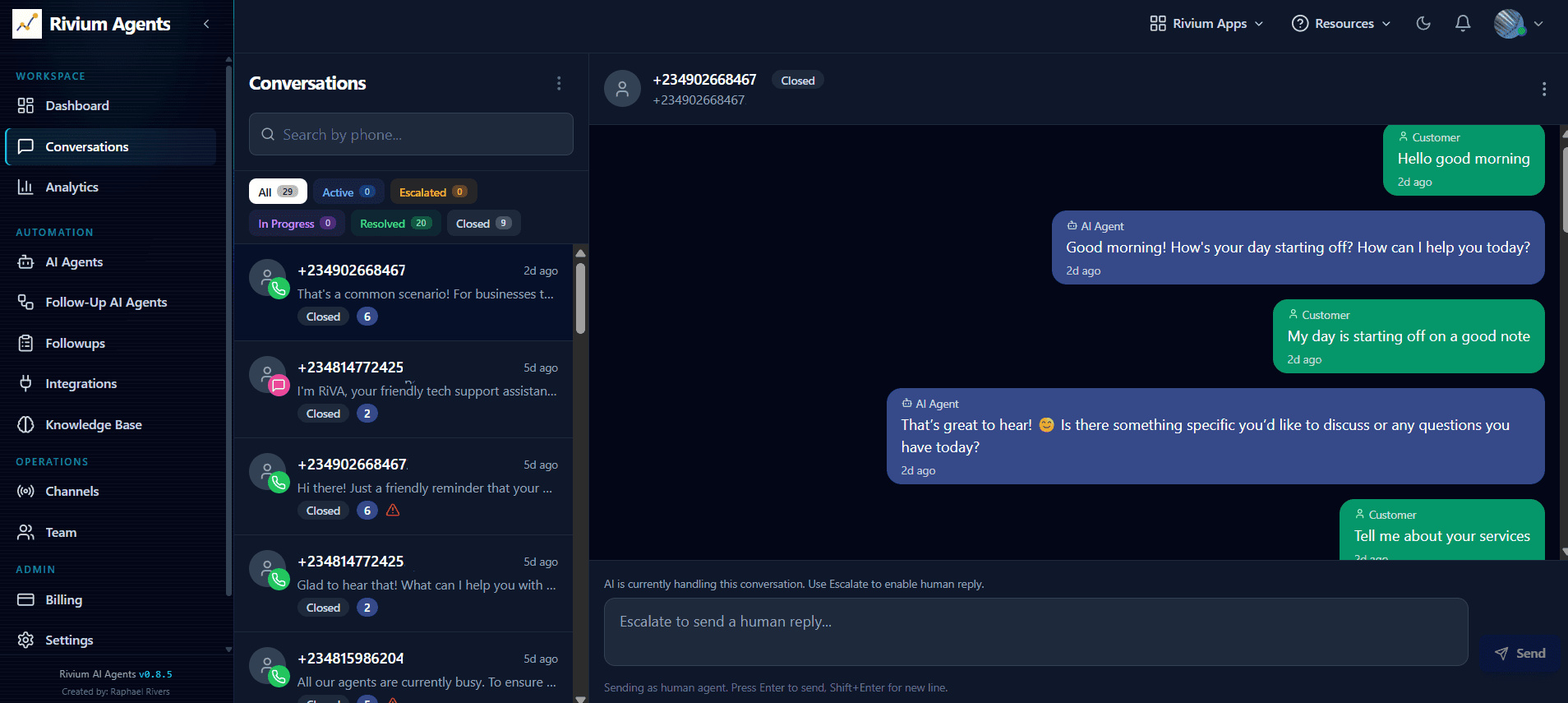Click conversation list scroll up arrow

click(x=581, y=253)
